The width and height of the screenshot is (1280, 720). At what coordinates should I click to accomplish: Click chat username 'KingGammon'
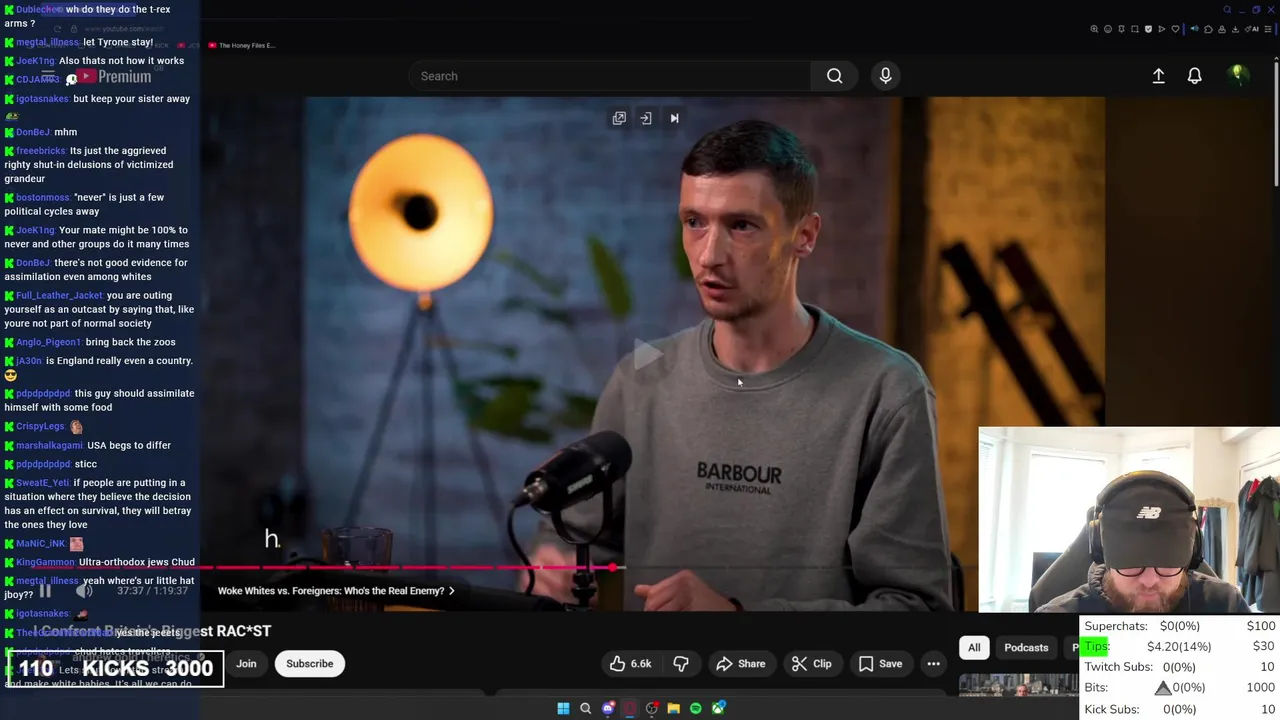click(45, 562)
